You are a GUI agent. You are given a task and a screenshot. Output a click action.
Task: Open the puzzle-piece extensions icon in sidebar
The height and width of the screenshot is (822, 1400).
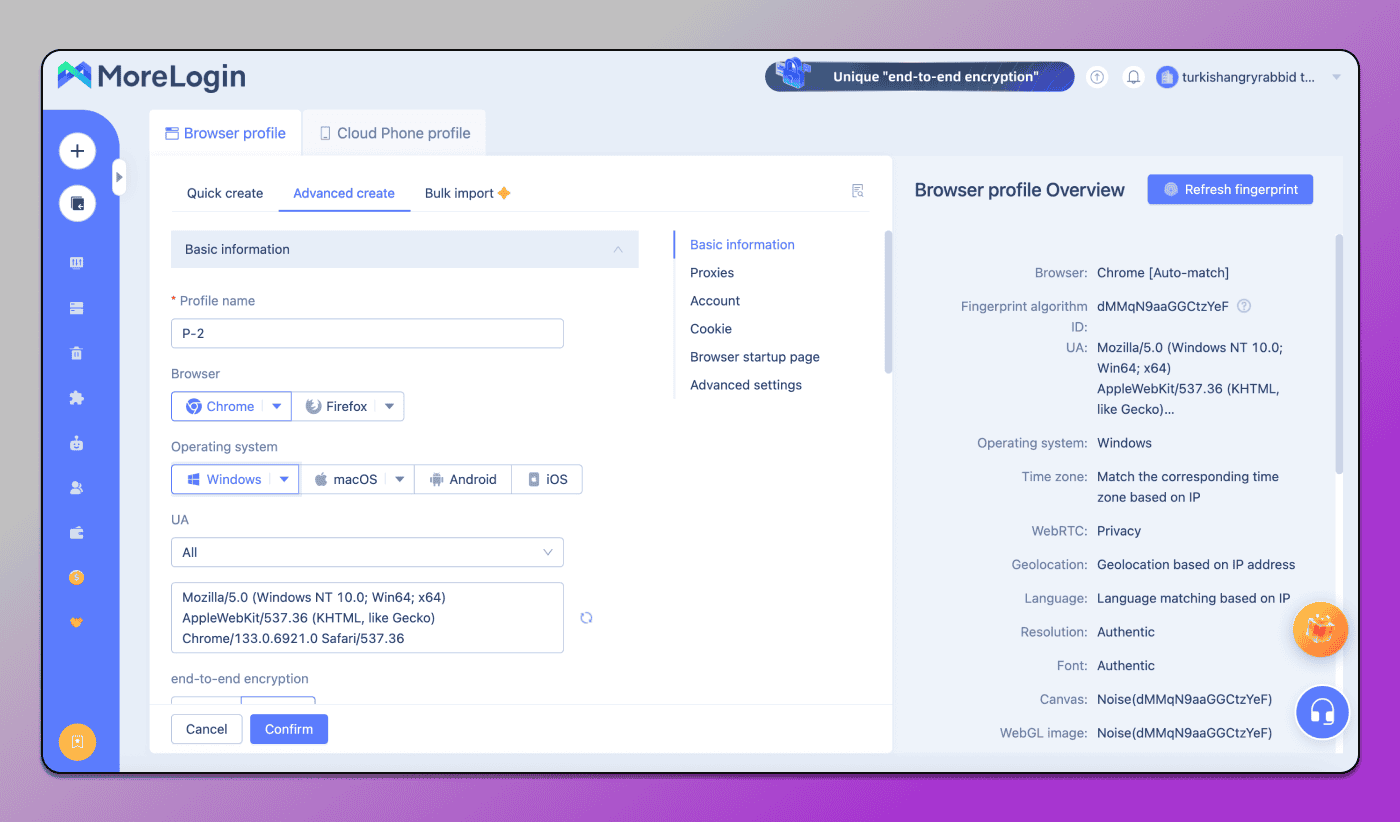[x=77, y=398]
